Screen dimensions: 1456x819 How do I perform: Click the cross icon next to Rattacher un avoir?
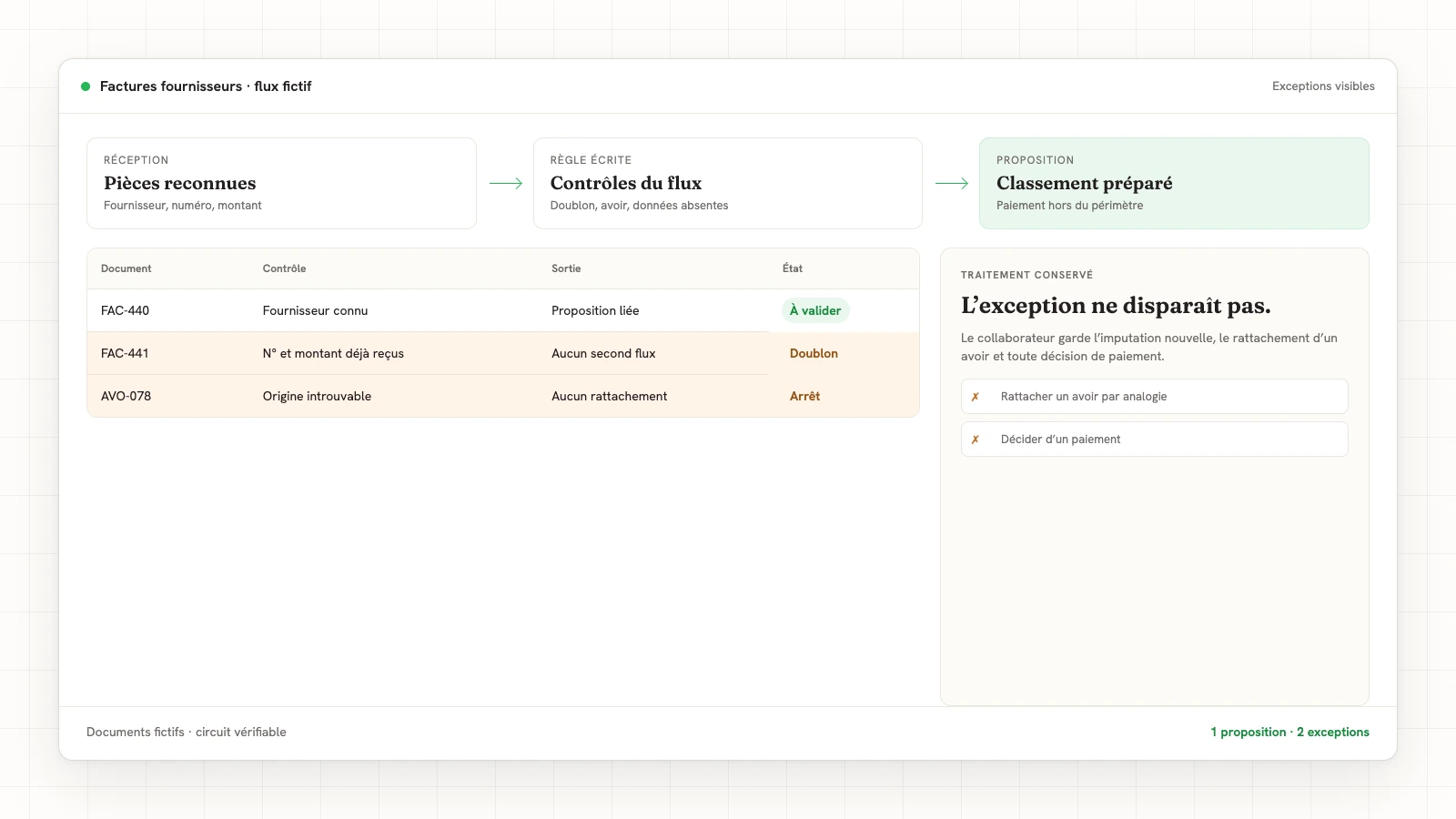tap(976, 397)
